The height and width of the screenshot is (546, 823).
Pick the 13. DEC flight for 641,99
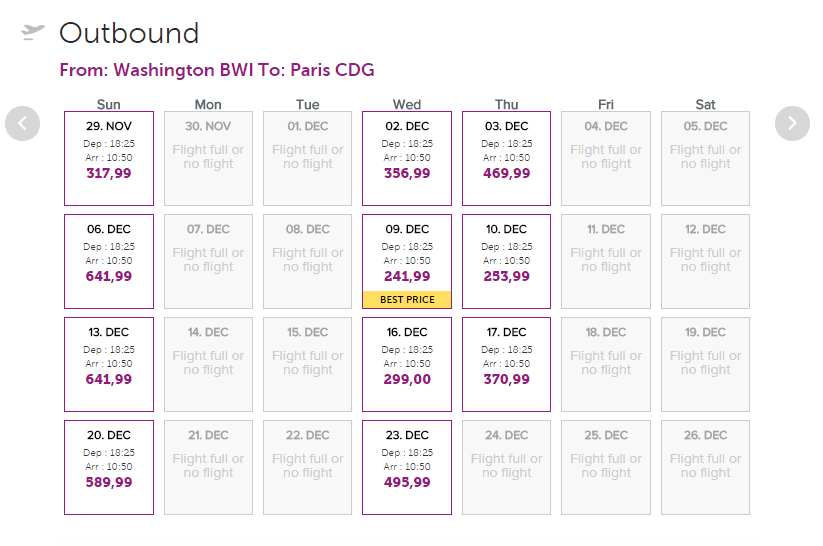coord(109,364)
